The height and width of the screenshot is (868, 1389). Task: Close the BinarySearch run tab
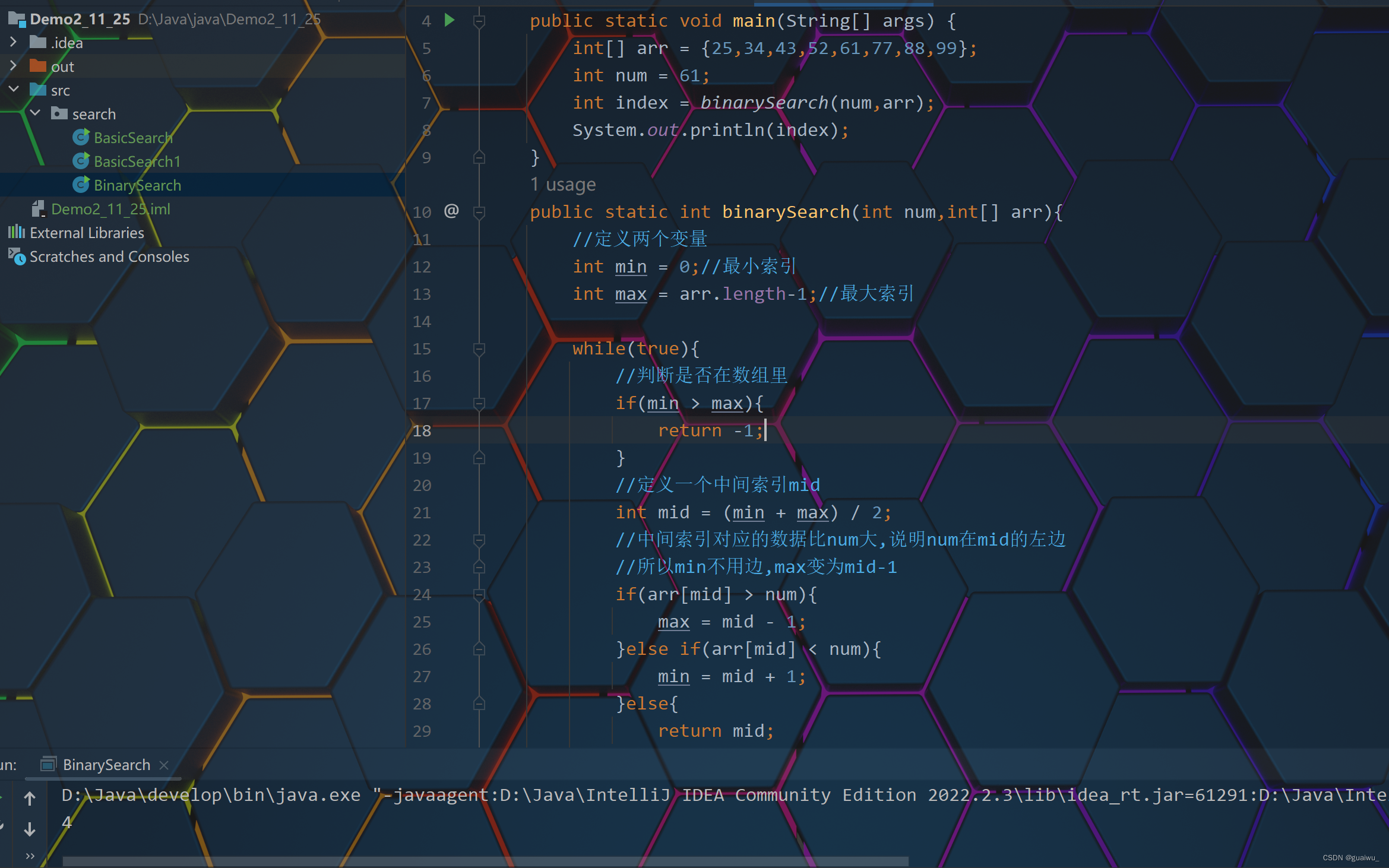(164, 765)
